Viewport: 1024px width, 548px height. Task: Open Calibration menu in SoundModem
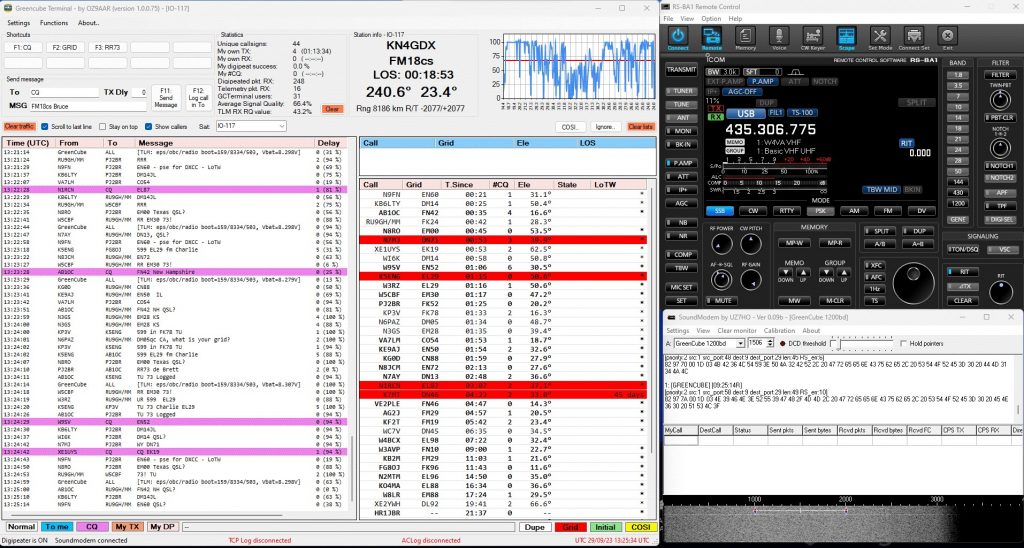(x=779, y=330)
